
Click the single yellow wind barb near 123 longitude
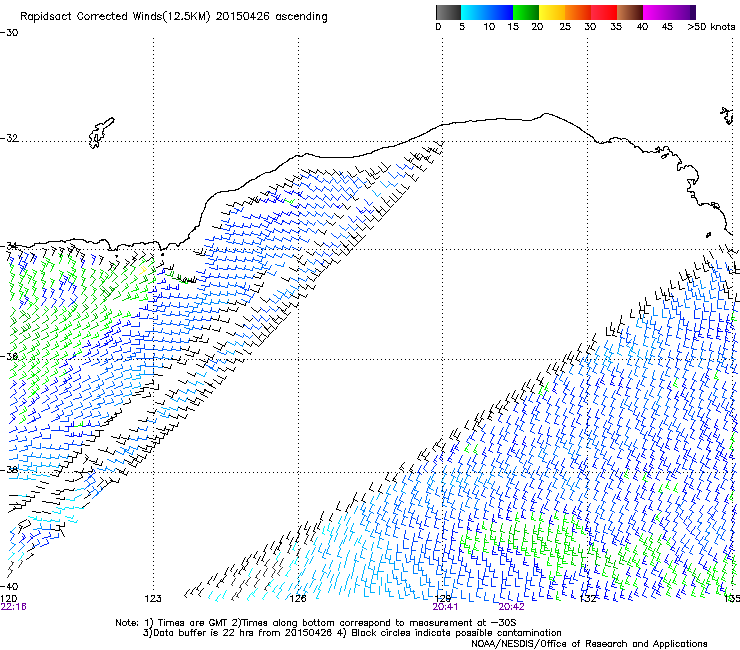(x=143, y=270)
